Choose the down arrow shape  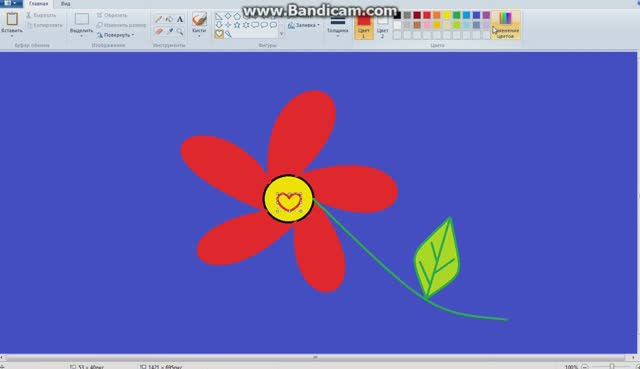click(219, 25)
